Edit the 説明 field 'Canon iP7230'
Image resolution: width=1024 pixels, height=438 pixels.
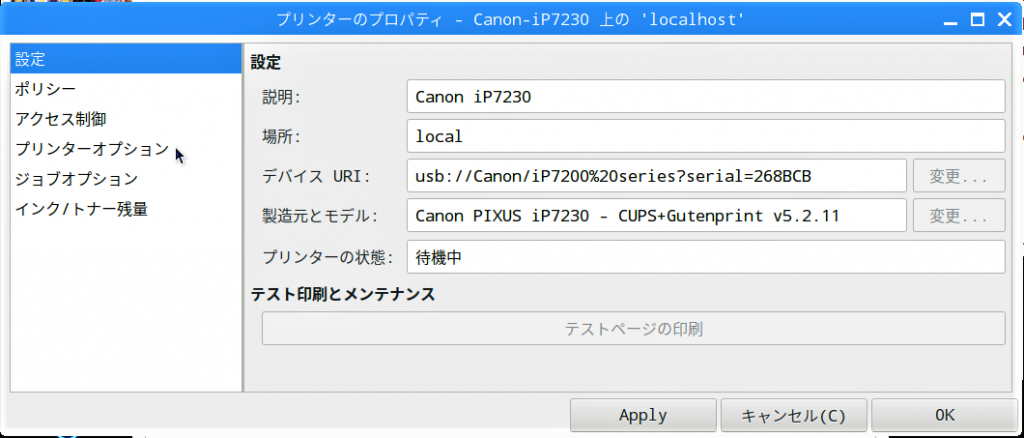click(x=705, y=96)
